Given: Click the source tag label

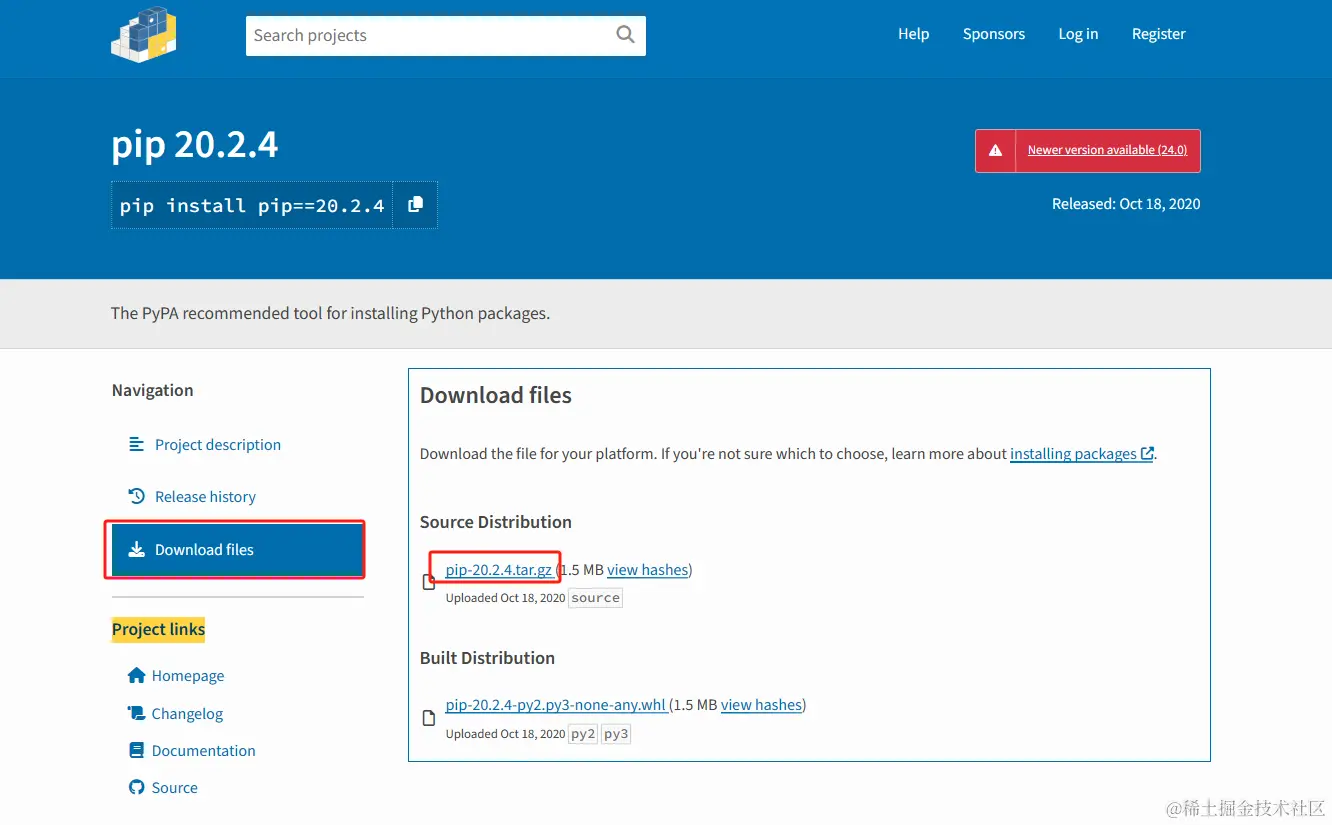Looking at the screenshot, I should [596, 598].
